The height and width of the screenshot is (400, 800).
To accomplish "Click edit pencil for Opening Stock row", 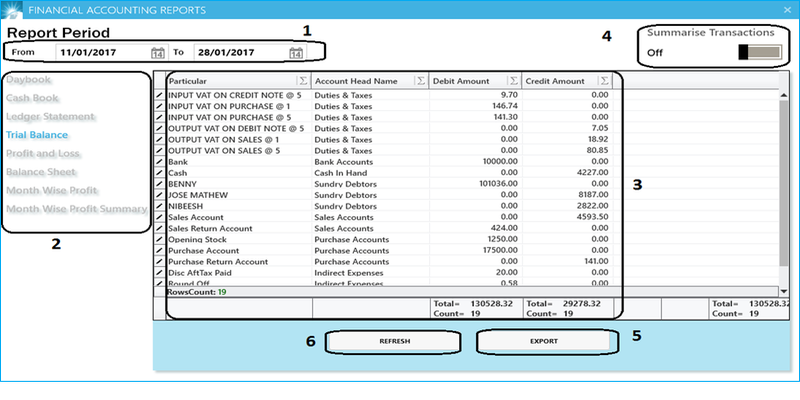I will (160, 240).
